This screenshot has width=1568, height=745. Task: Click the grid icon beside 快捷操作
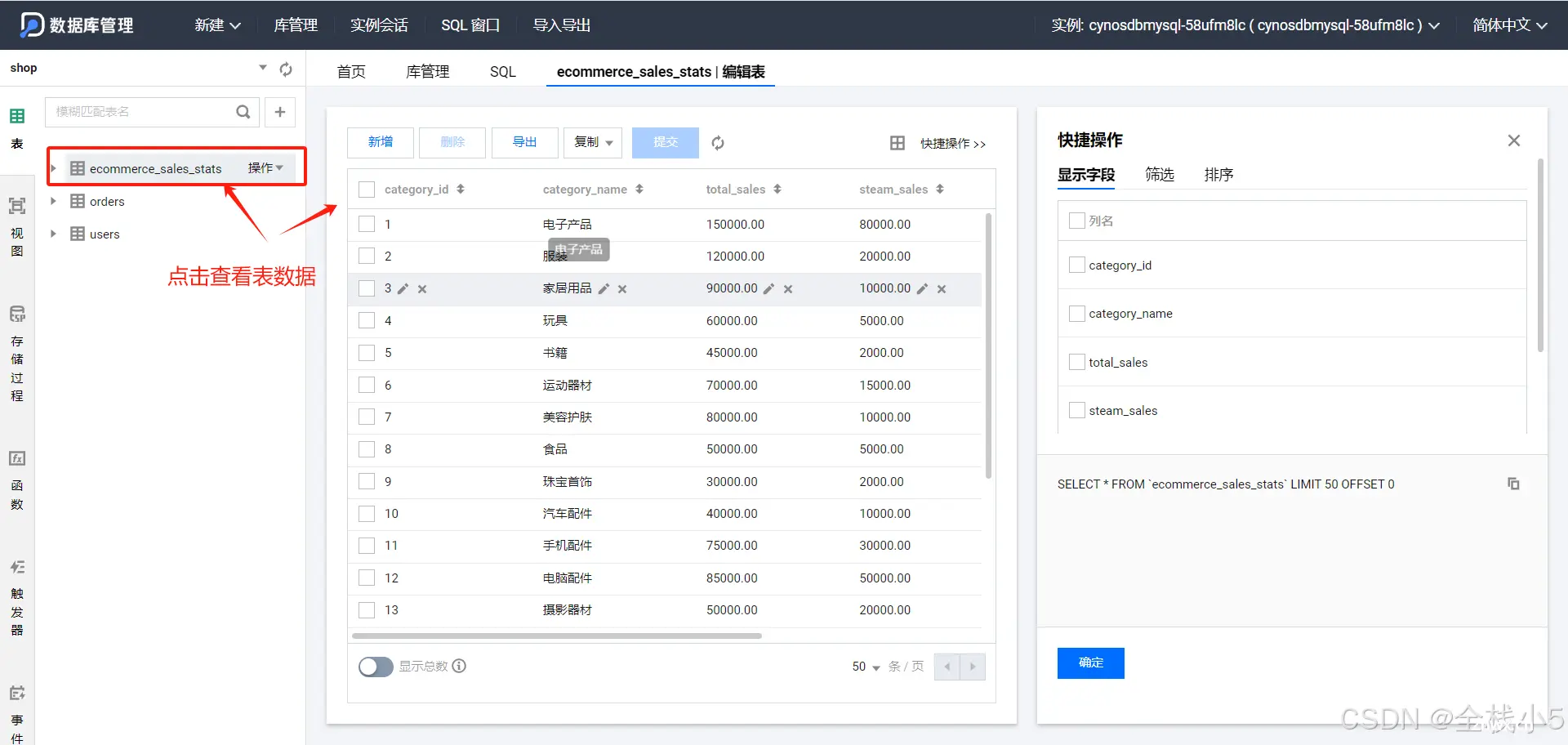point(898,143)
